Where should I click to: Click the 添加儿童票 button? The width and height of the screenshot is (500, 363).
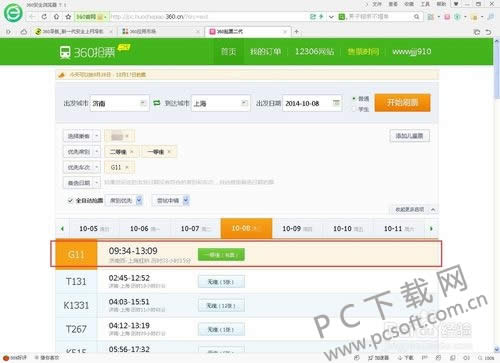(409, 136)
